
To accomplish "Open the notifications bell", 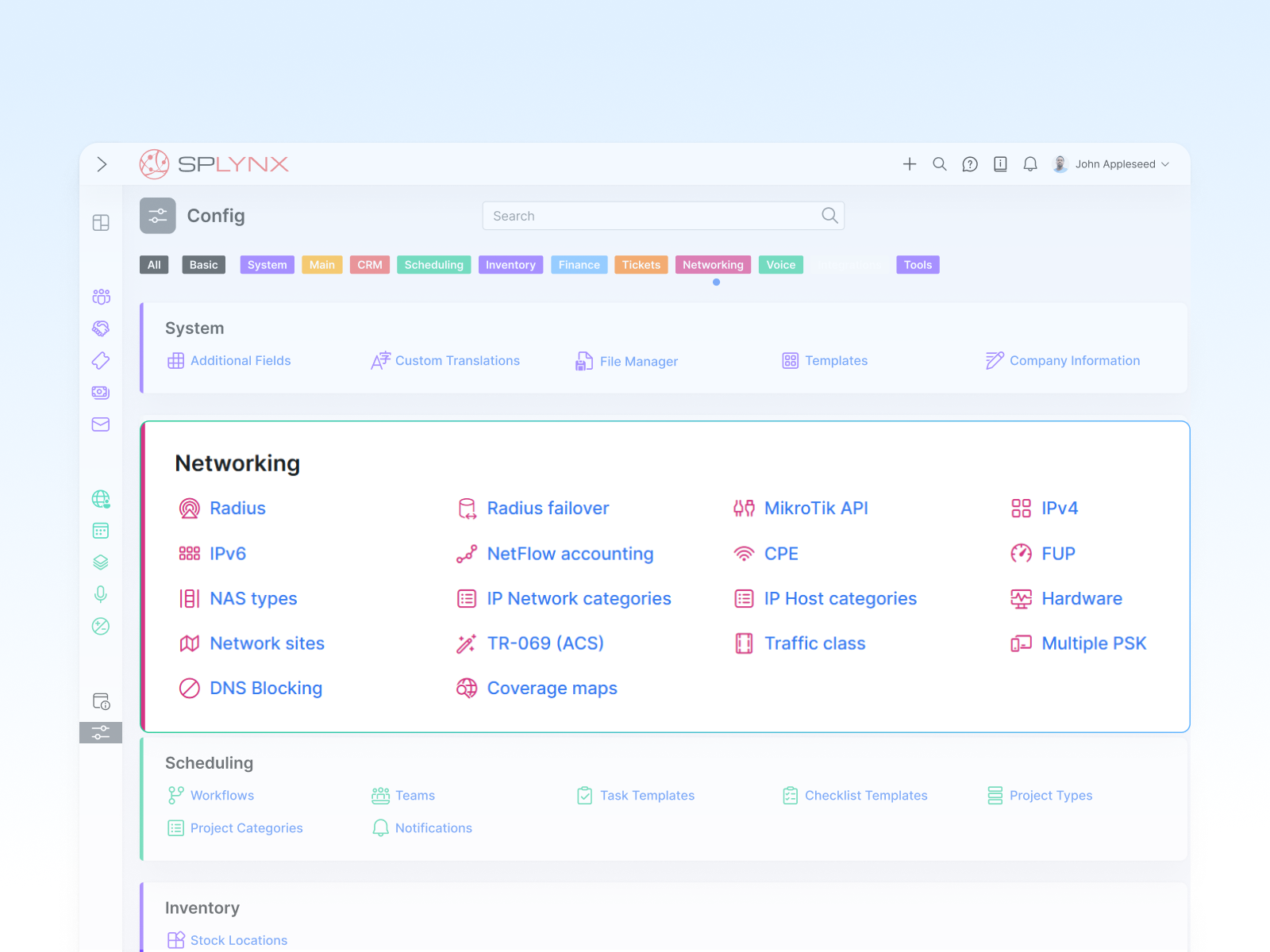I will (x=1030, y=164).
